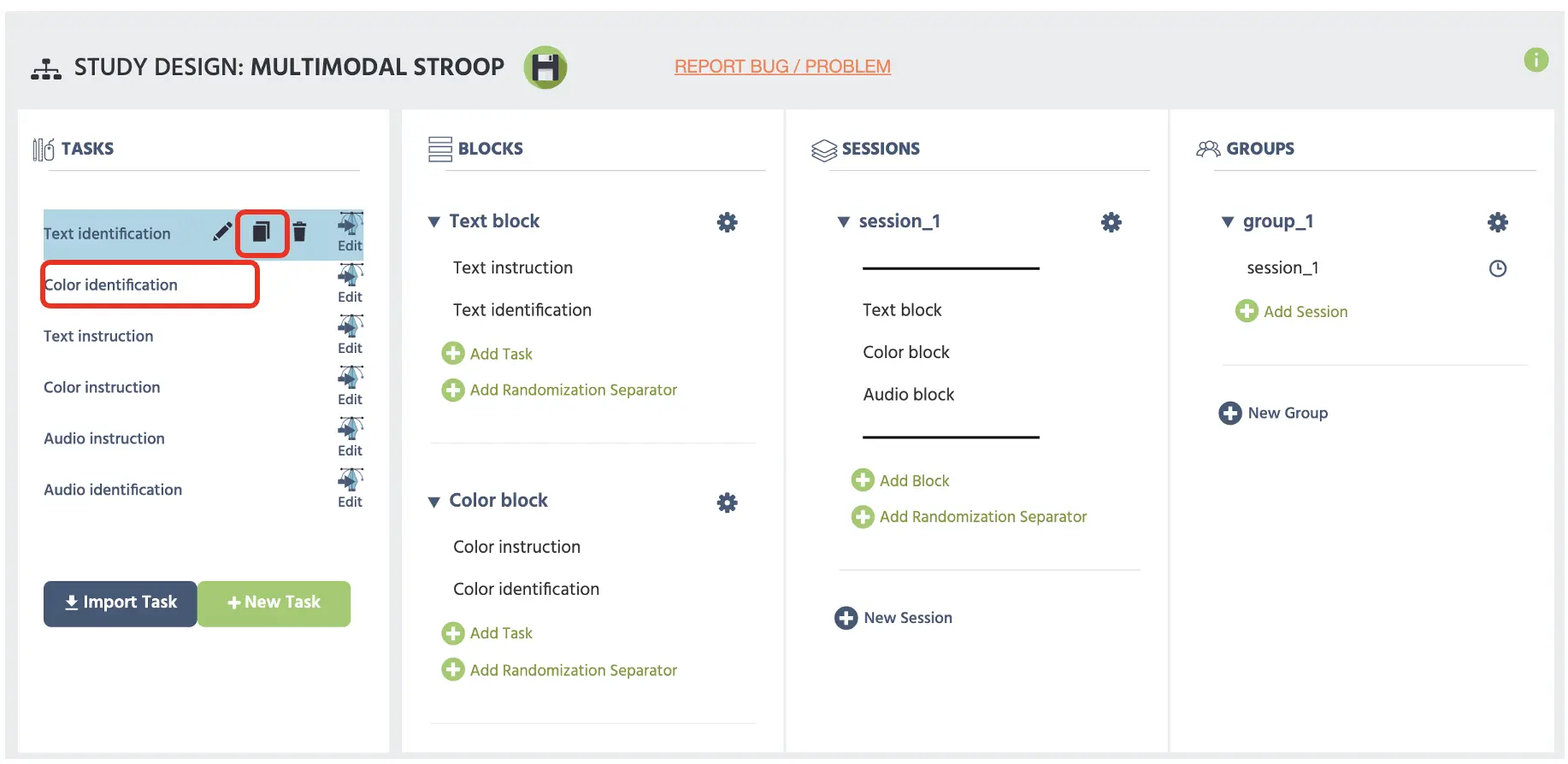Delete Text identification with the trash icon

pos(299,232)
